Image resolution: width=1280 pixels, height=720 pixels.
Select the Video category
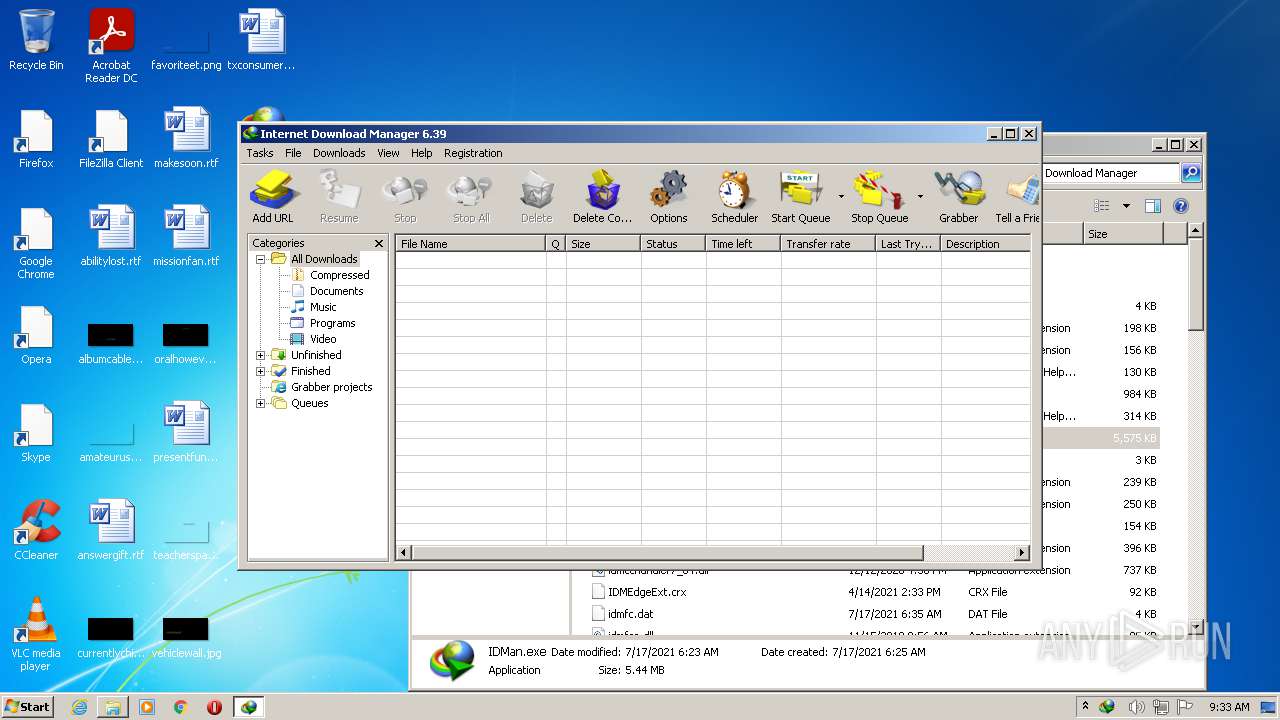coord(323,339)
